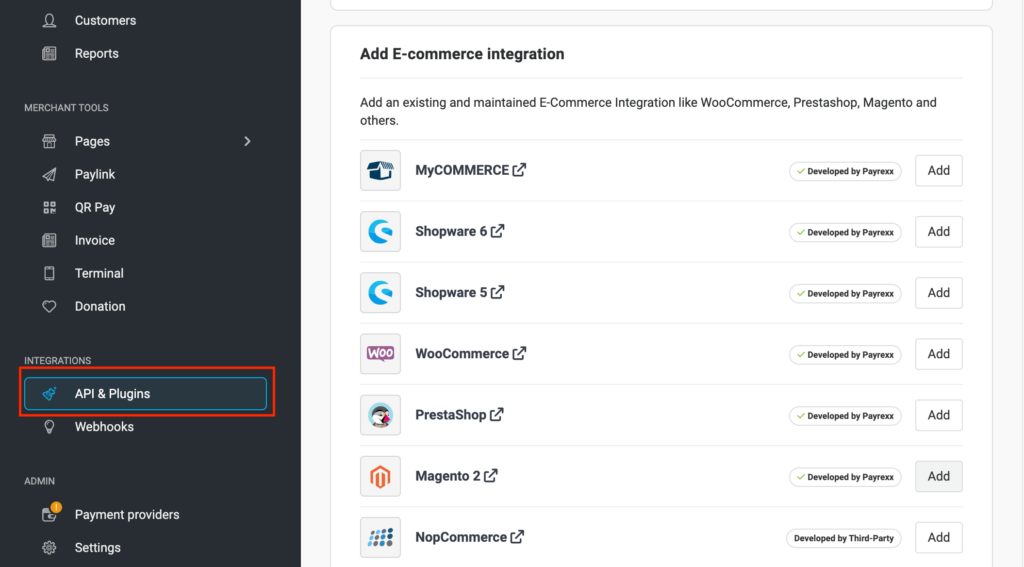
Task: Click the Shopware 6 logo
Action: (x=380, y=232)
